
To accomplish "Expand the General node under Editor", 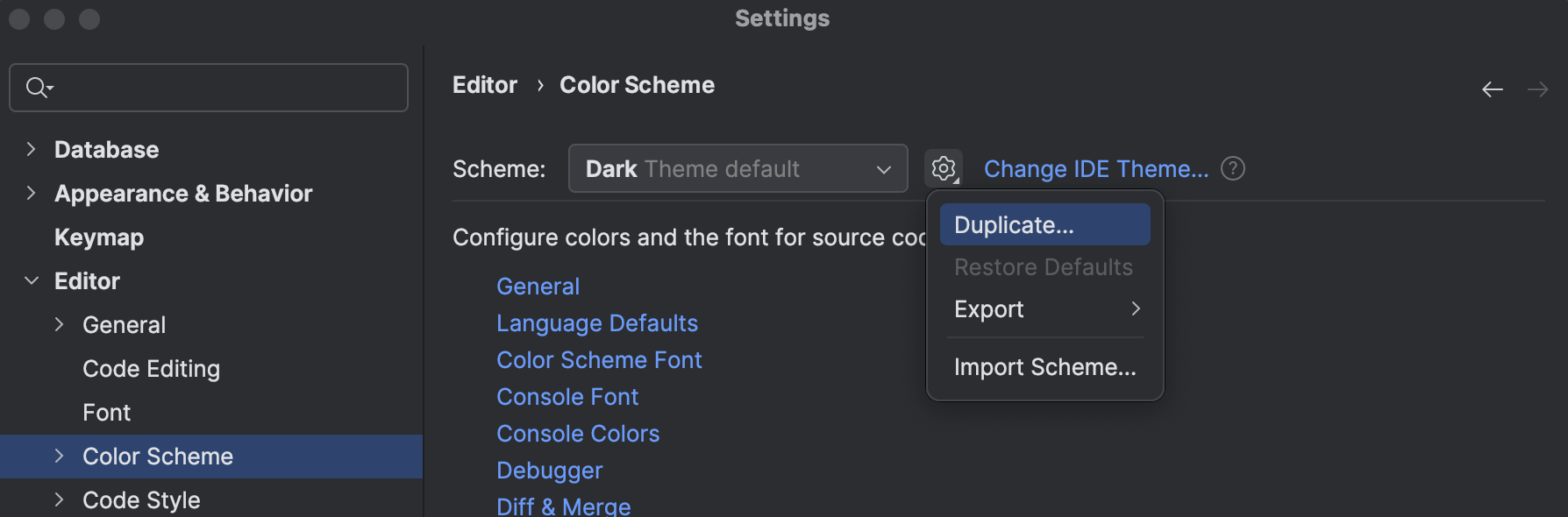I will coord(59,324).
